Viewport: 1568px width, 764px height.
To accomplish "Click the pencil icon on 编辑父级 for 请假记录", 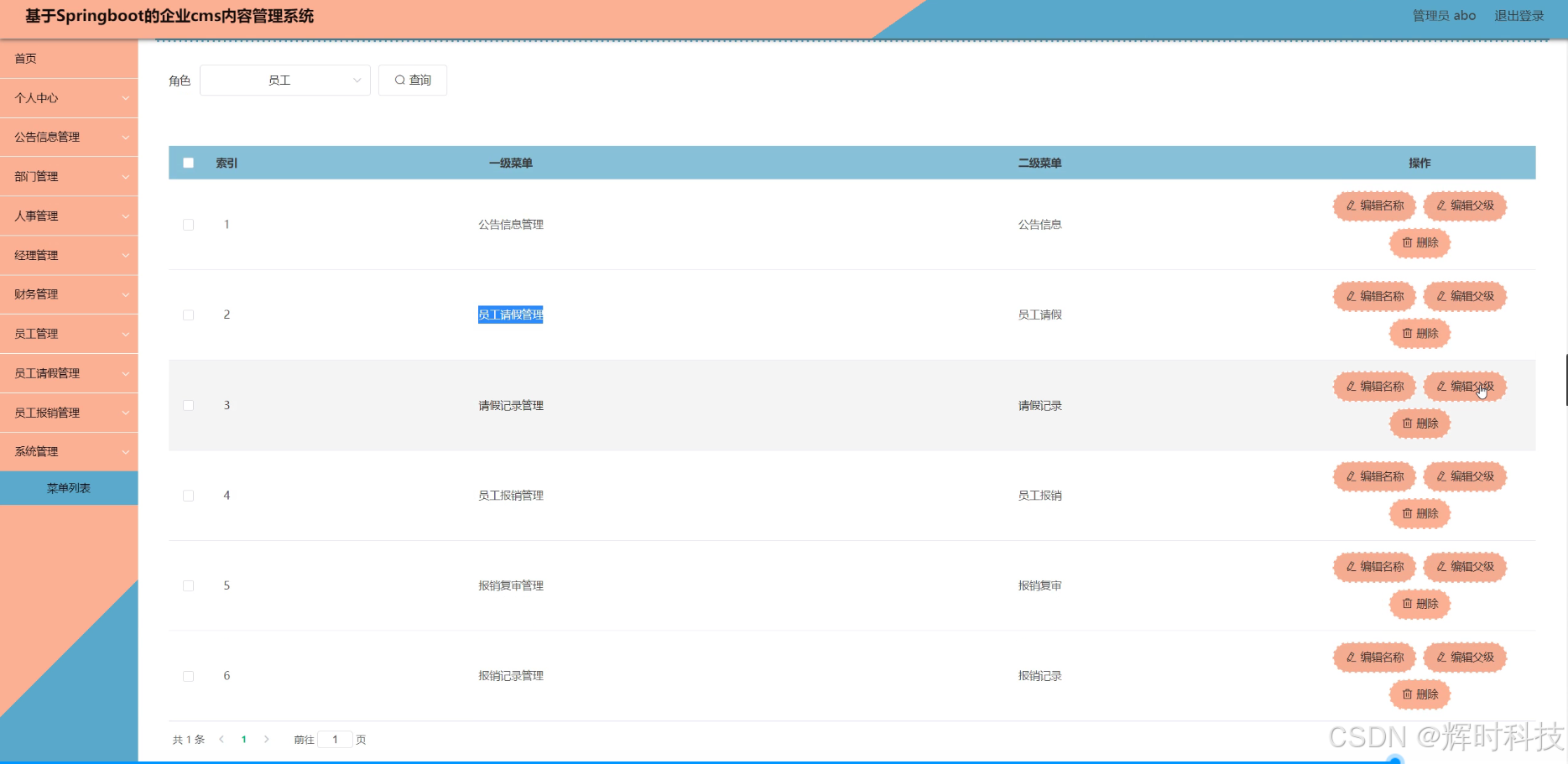I will tap(1443, 387).
